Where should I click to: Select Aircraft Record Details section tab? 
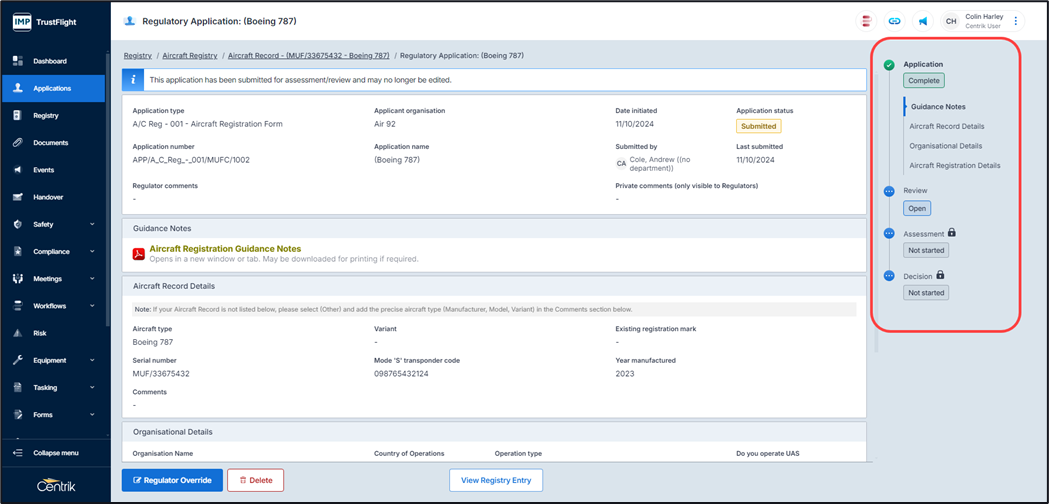946,126
